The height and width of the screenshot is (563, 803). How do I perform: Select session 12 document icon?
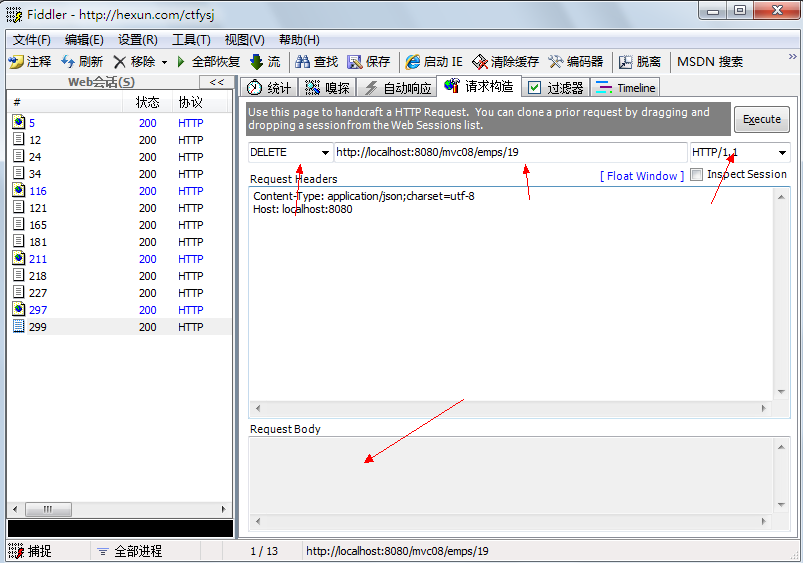pos(19,139)
